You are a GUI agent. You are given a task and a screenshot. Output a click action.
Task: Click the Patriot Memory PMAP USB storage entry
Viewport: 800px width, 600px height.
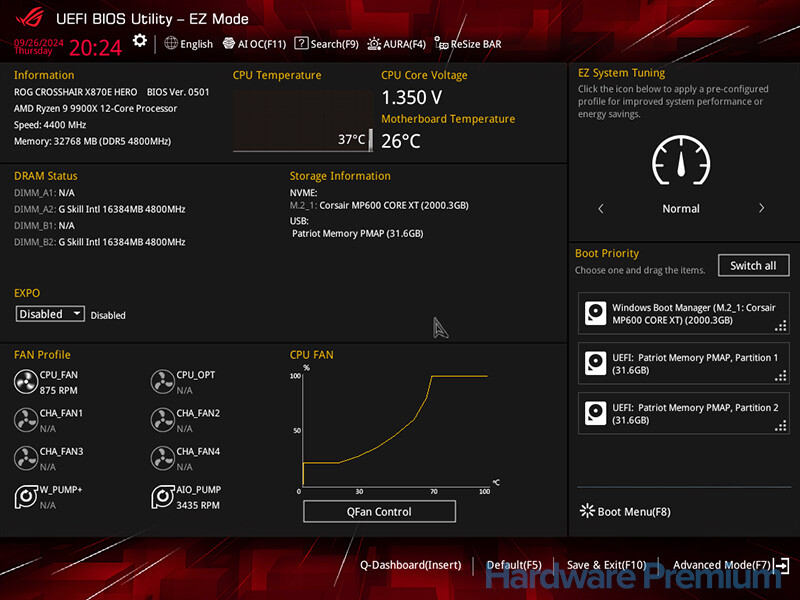pyautogui.click(x=358, y=233)
